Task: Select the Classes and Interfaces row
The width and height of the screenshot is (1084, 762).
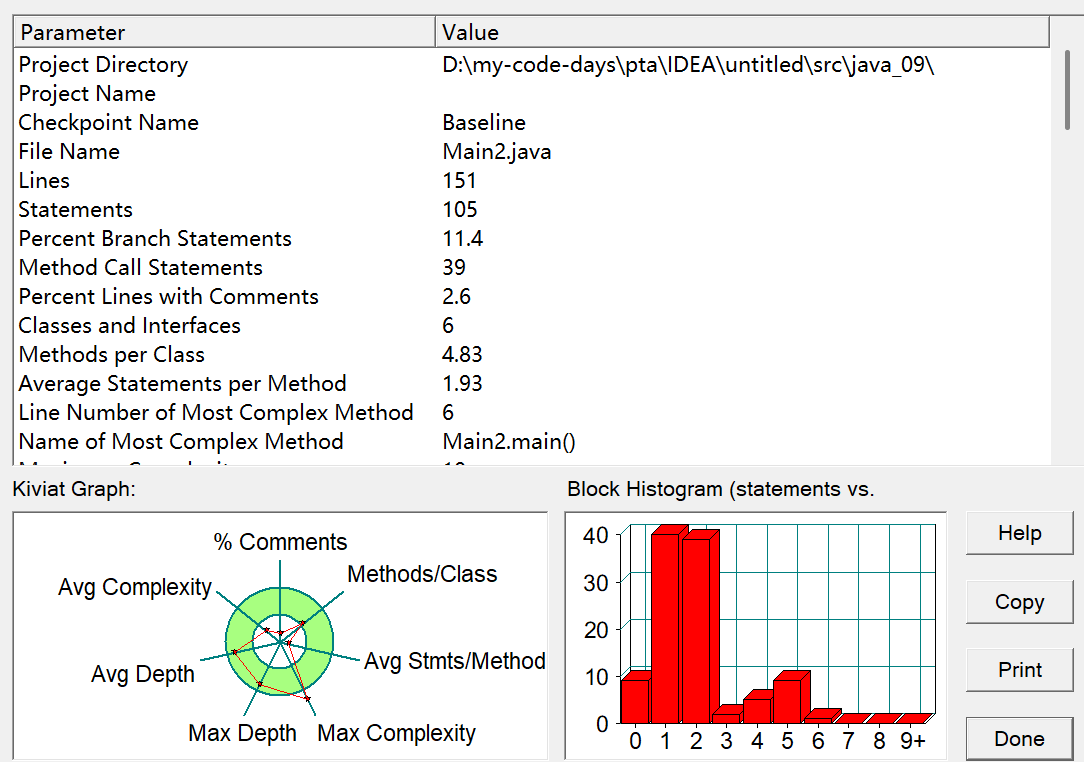Action: tap(532, 326)
